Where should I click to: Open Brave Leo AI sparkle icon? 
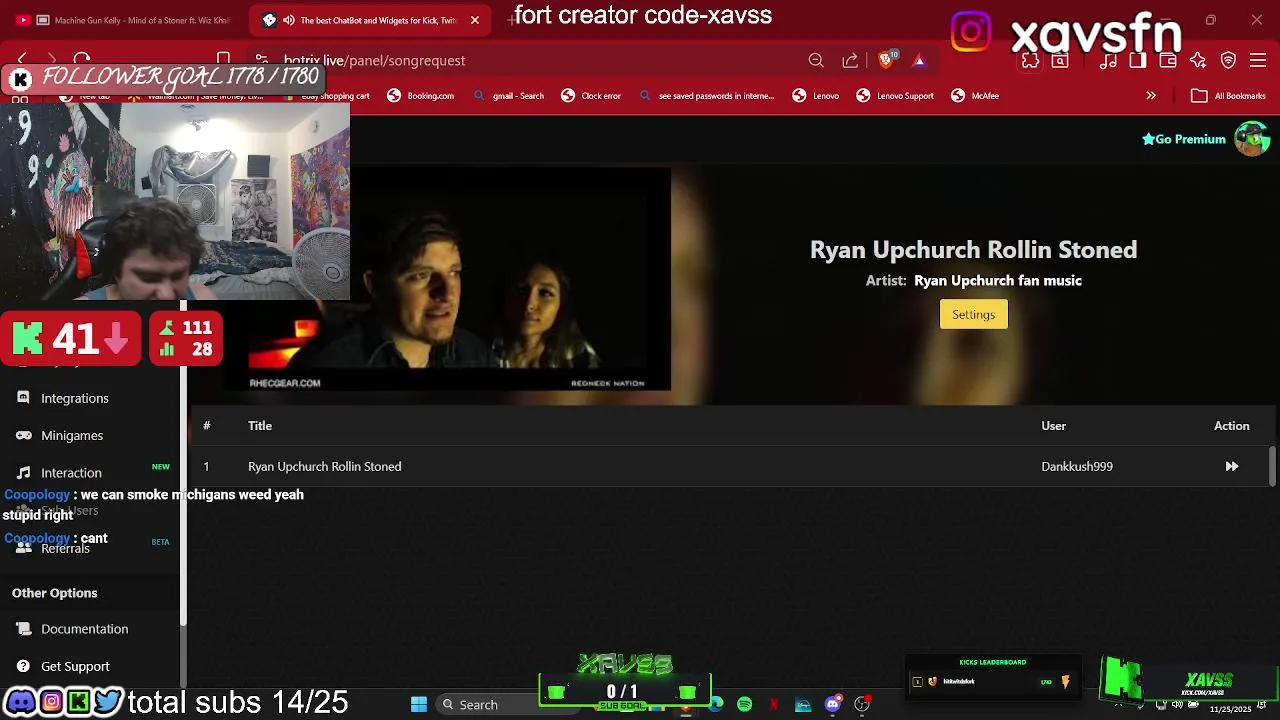pyautogui.click(x=1198, y=60)
